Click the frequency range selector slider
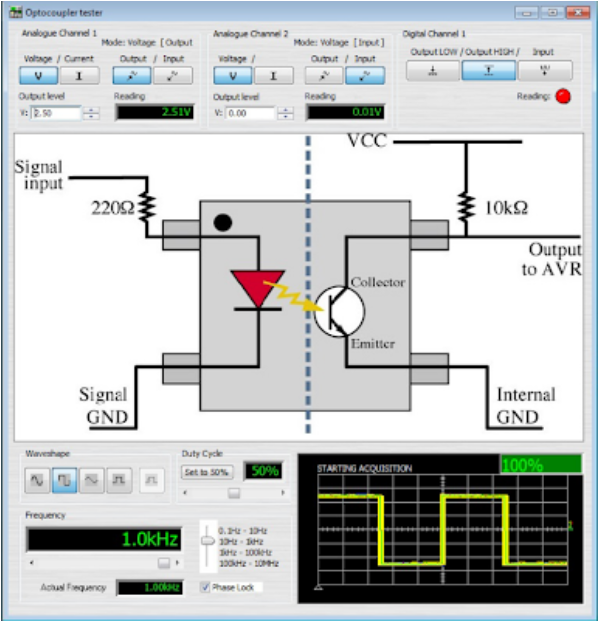The height and width of the screenshot is (621, 599). pos(207,541)
